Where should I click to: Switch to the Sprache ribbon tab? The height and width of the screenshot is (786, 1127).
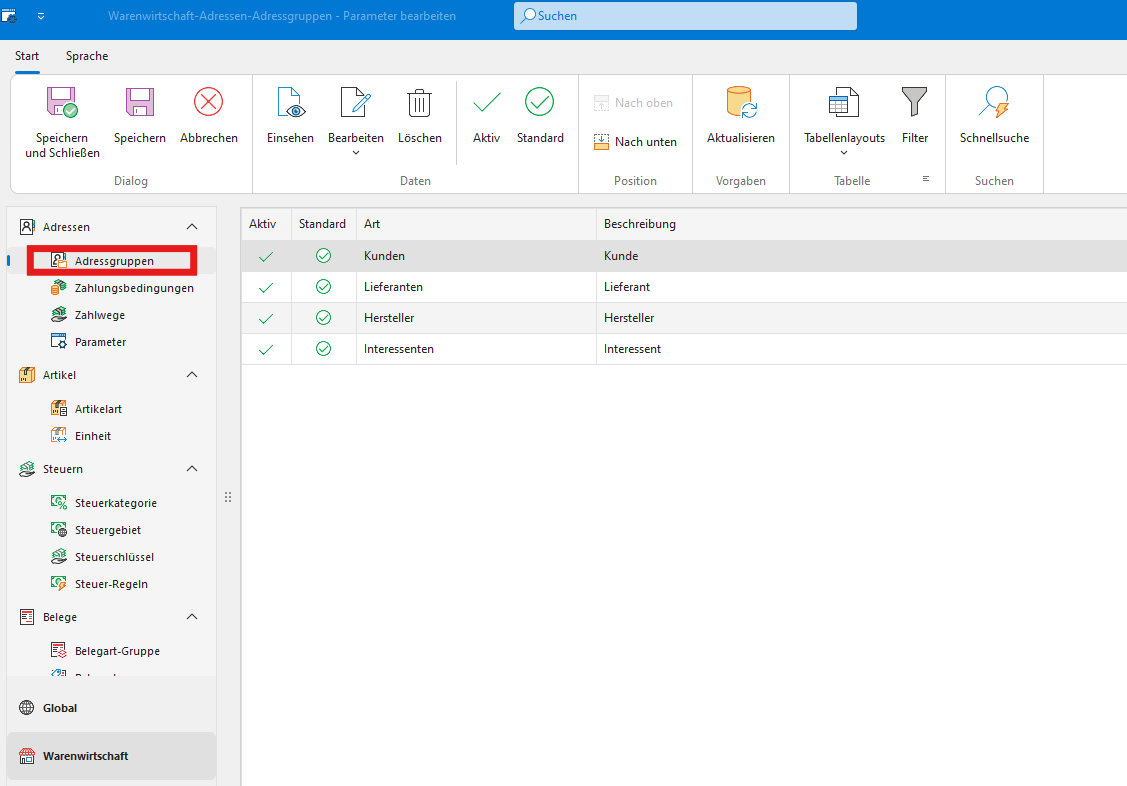[x=87, y=56]
